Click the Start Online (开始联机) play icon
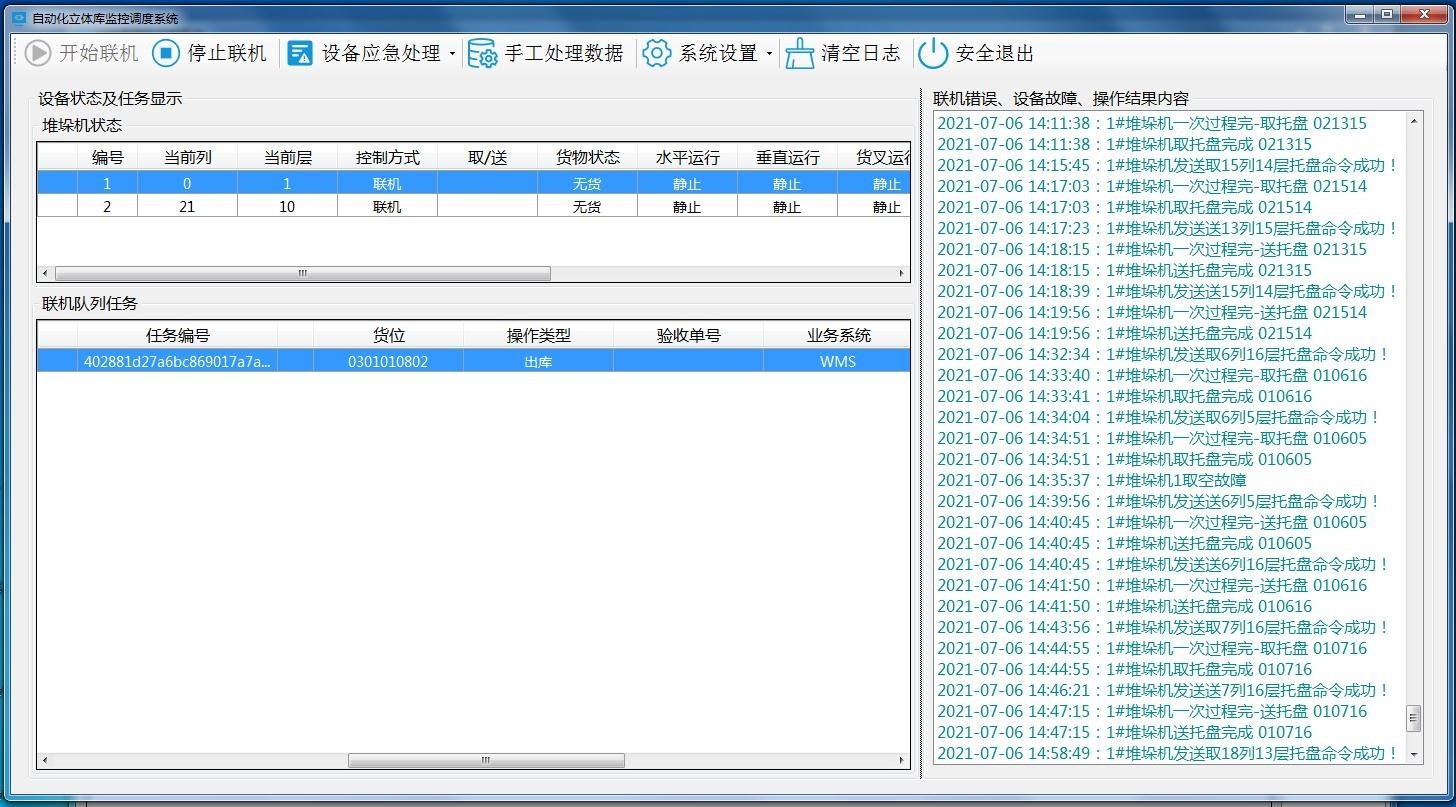This screenshot has height=807, width=1456. coord(38,53)
